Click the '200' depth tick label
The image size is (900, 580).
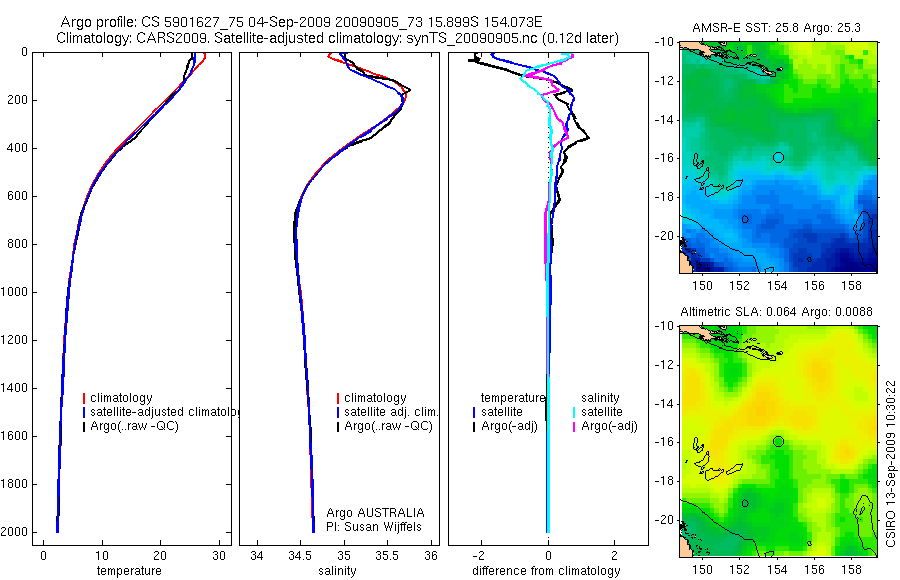(19, 100)
